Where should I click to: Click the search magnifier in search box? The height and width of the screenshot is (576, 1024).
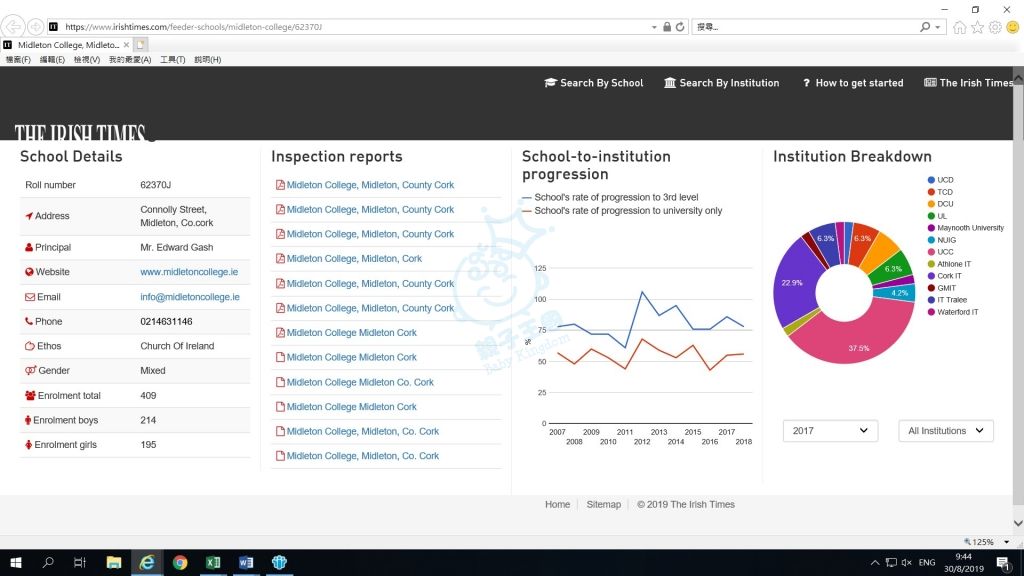point(925,27)
